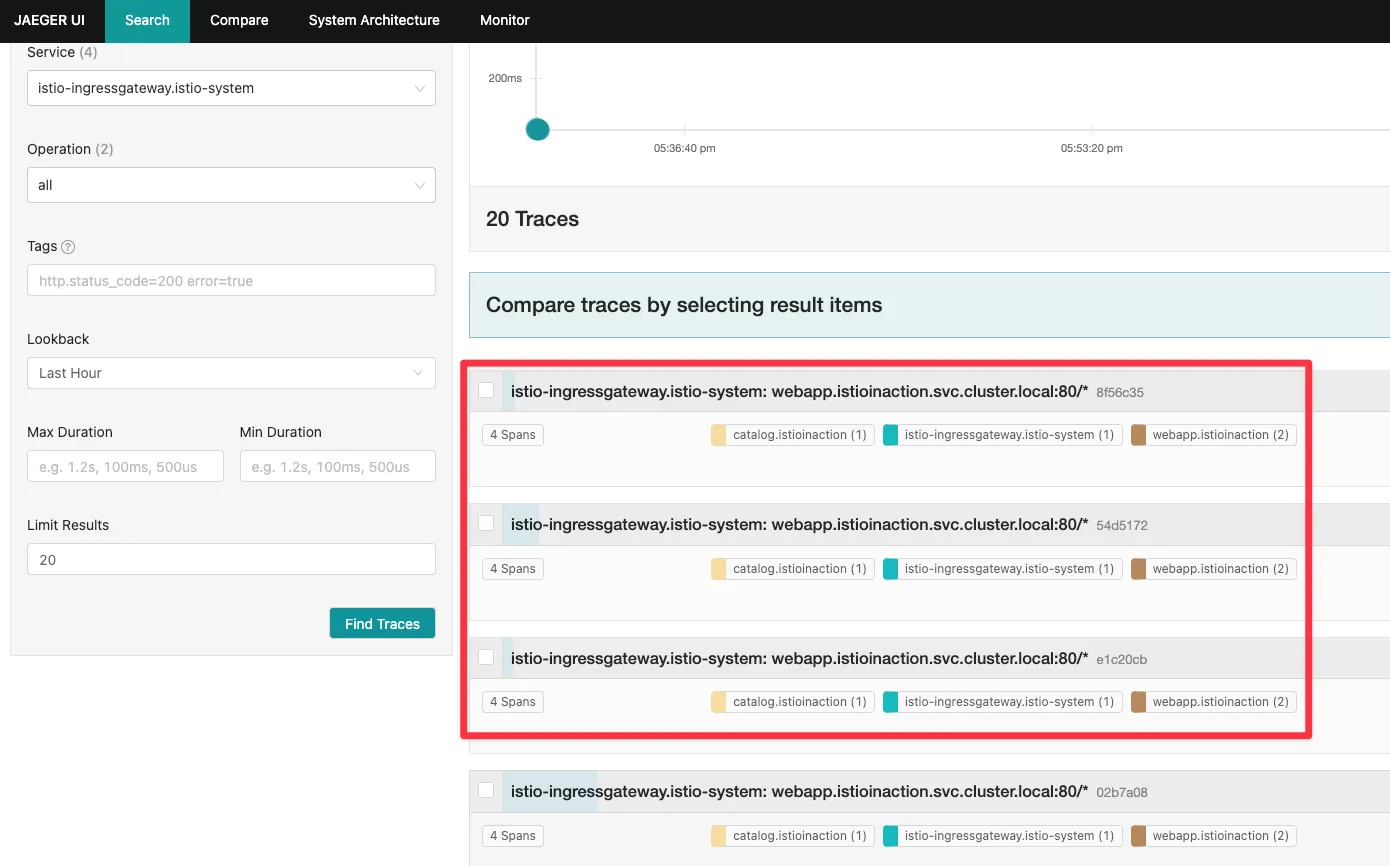The width and height of the screenshot is (1390, 866).
Task: Click the 05:36:40 pm axis label
Action: [x=685, y=148]
